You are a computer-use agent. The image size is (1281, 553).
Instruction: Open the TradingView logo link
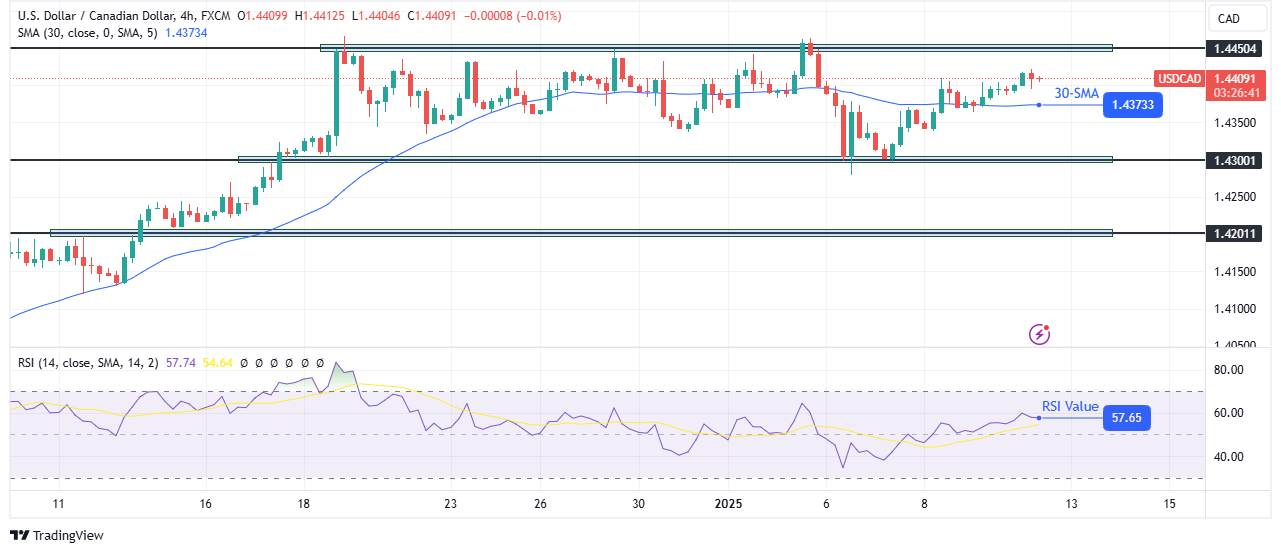(x=57, y=535)
